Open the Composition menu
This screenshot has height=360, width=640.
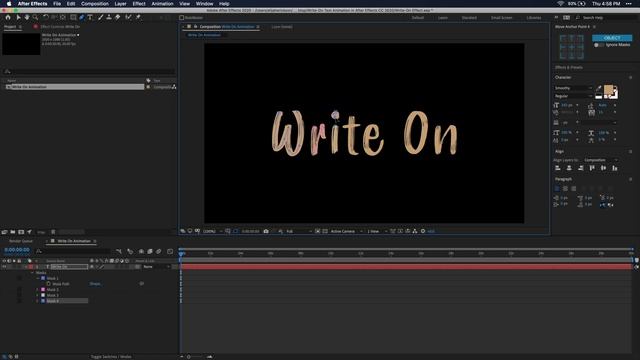point(95,4)
